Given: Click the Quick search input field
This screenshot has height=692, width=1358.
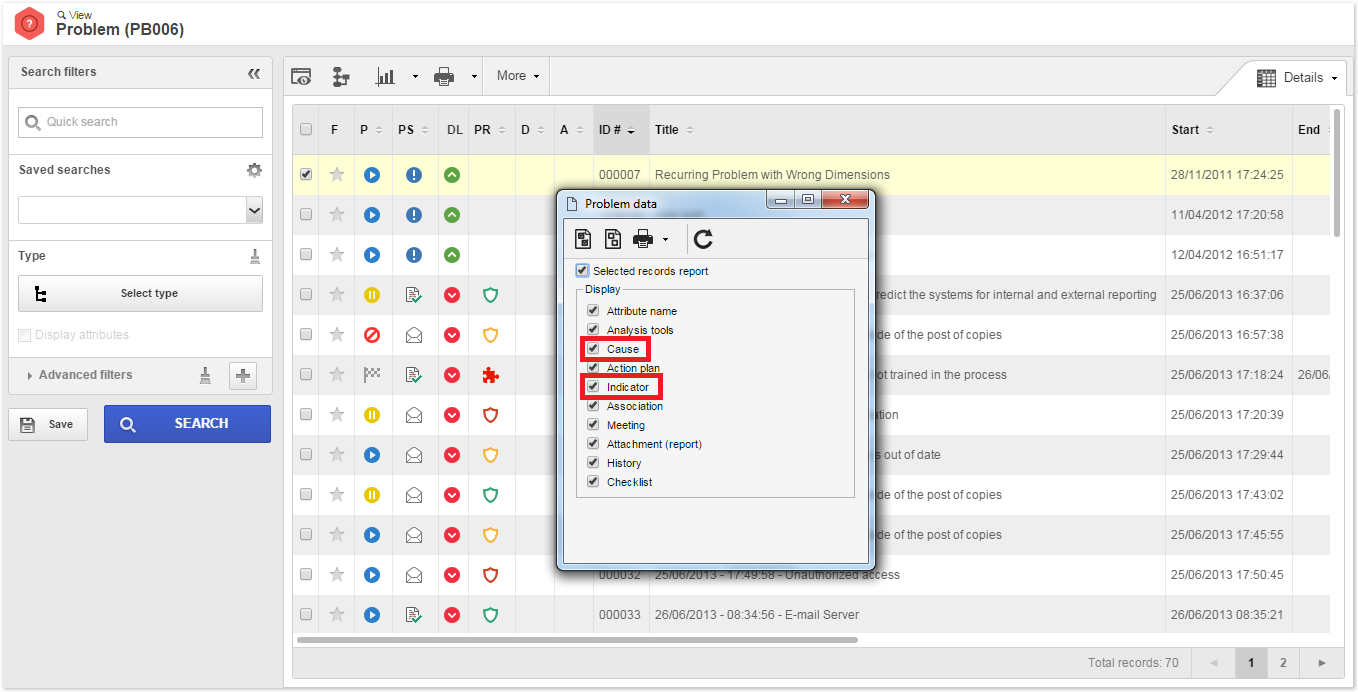Looking at the screenshot, I should (x=141, y=122).
